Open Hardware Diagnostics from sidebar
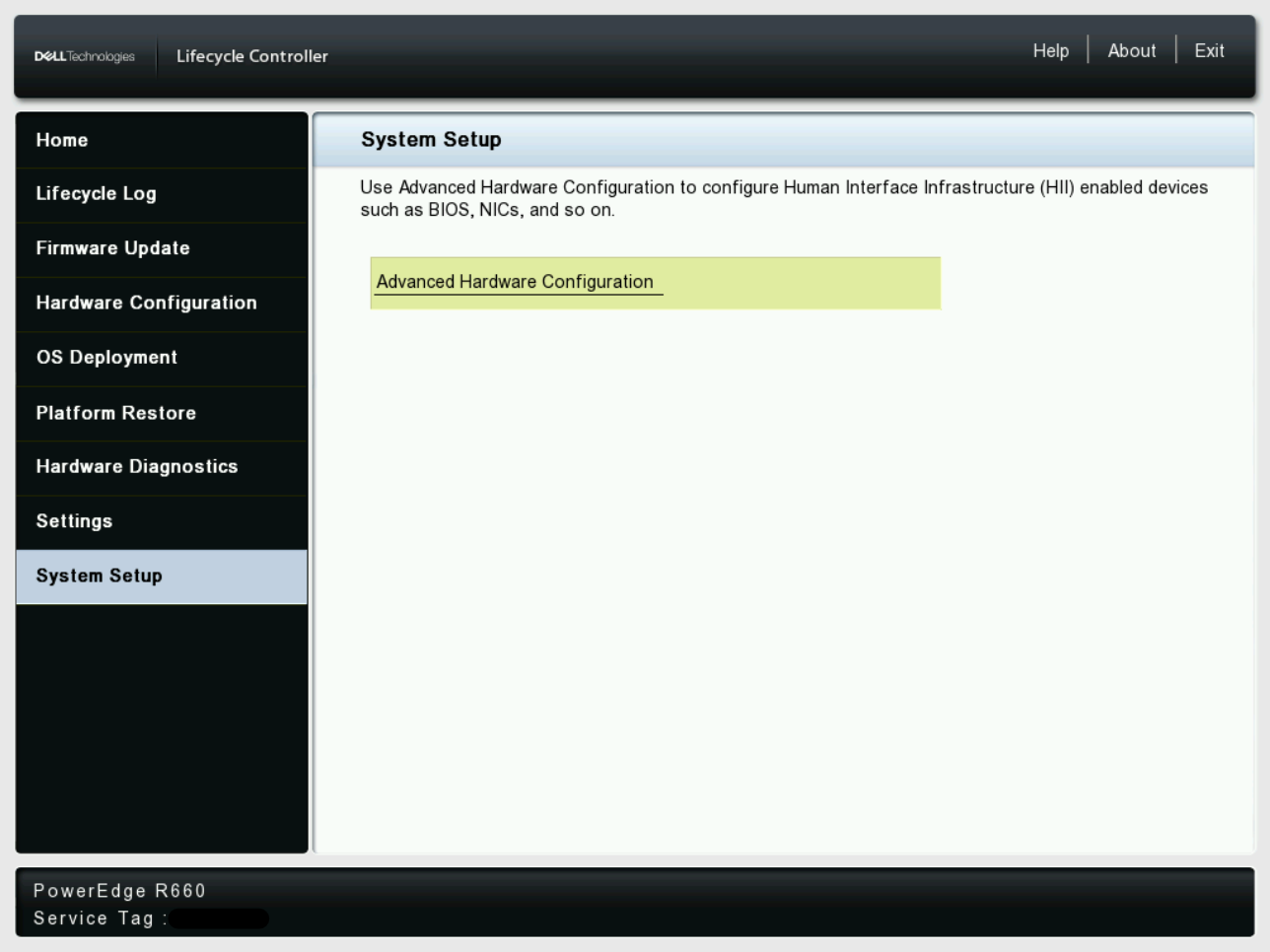 [162, 467]
